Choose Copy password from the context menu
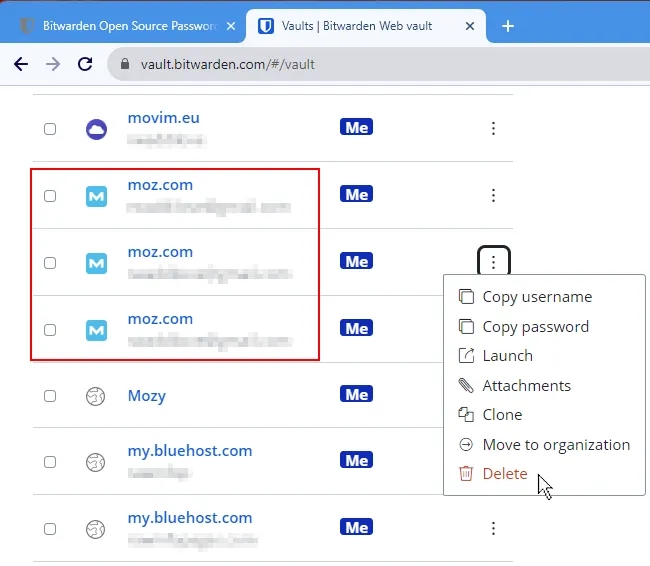The image size is (650, 566). tap(544, 327)
